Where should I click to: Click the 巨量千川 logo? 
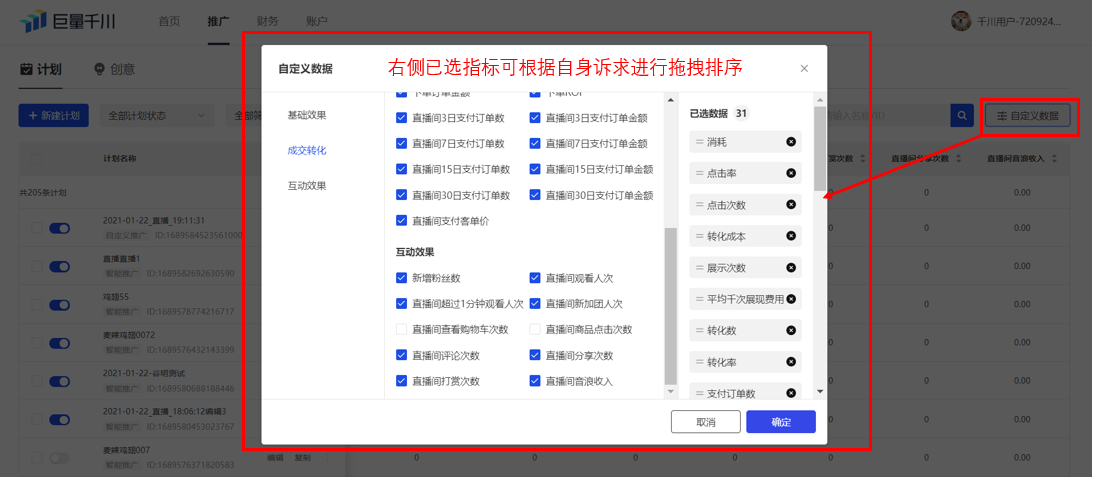pos(67,22)
